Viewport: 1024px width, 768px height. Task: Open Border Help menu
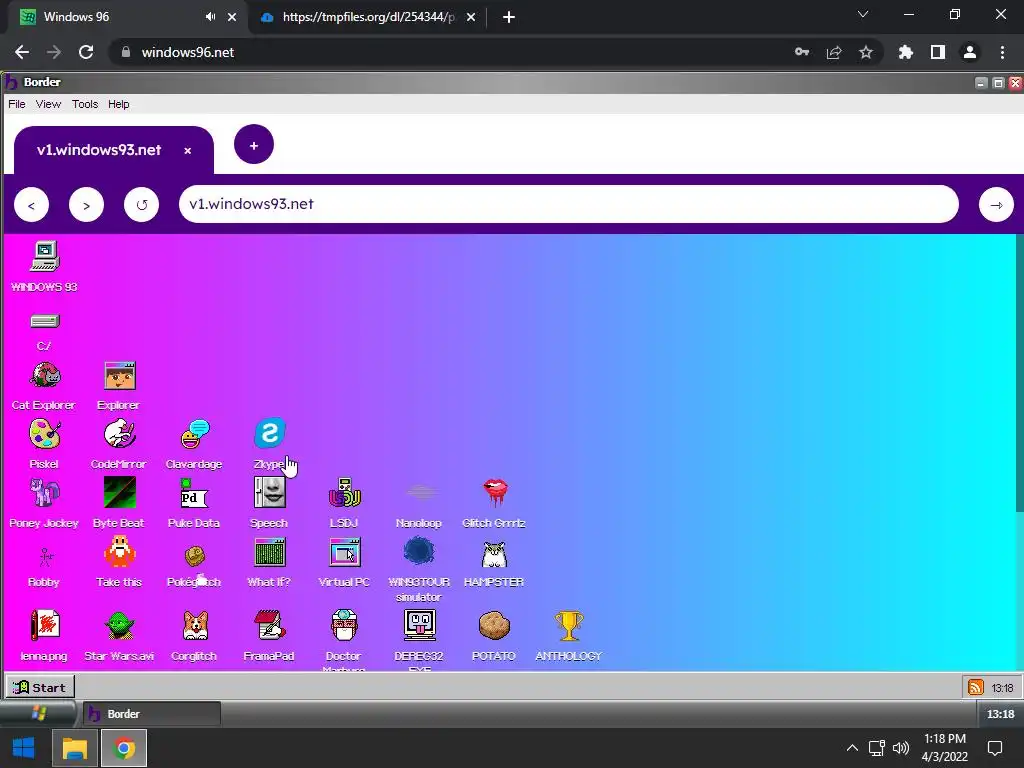(118, 104)
